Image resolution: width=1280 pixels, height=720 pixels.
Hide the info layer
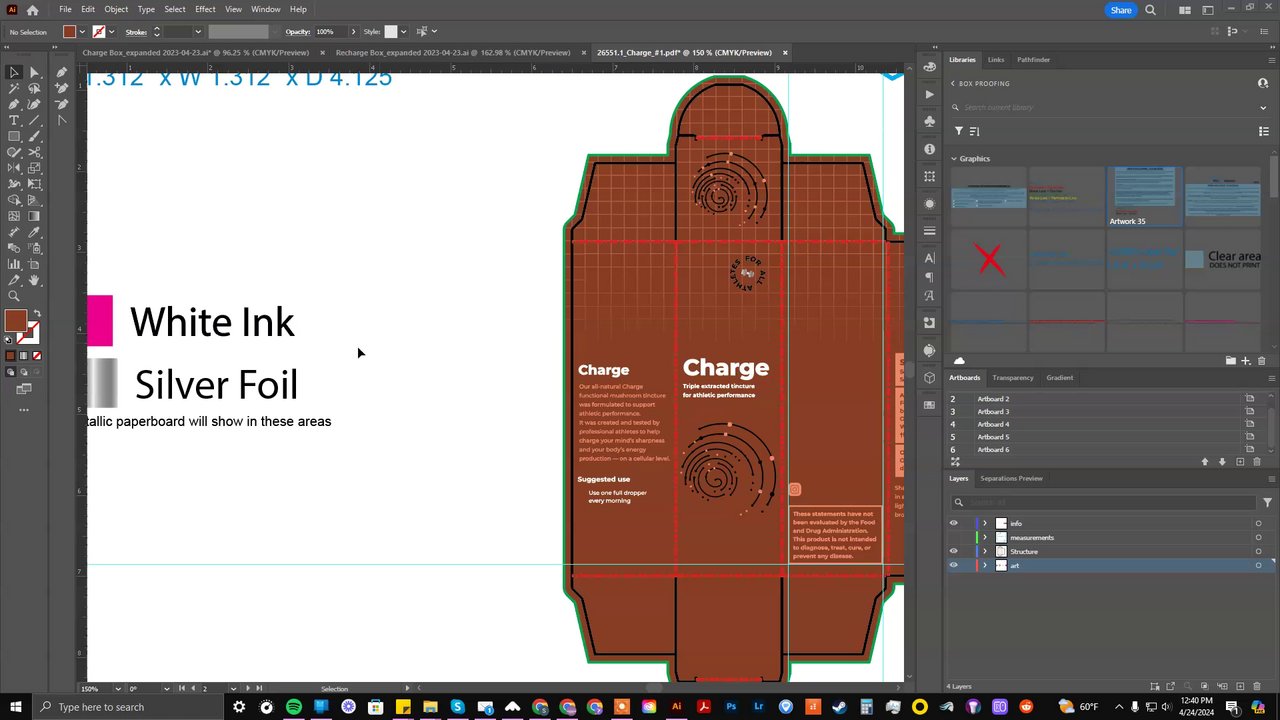[953, 523]
